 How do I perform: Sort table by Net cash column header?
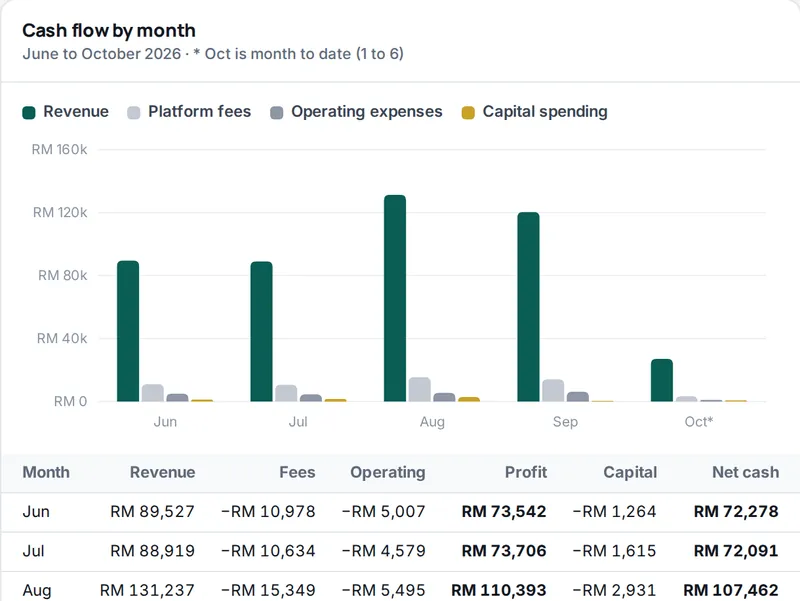[x=745, y=472]
